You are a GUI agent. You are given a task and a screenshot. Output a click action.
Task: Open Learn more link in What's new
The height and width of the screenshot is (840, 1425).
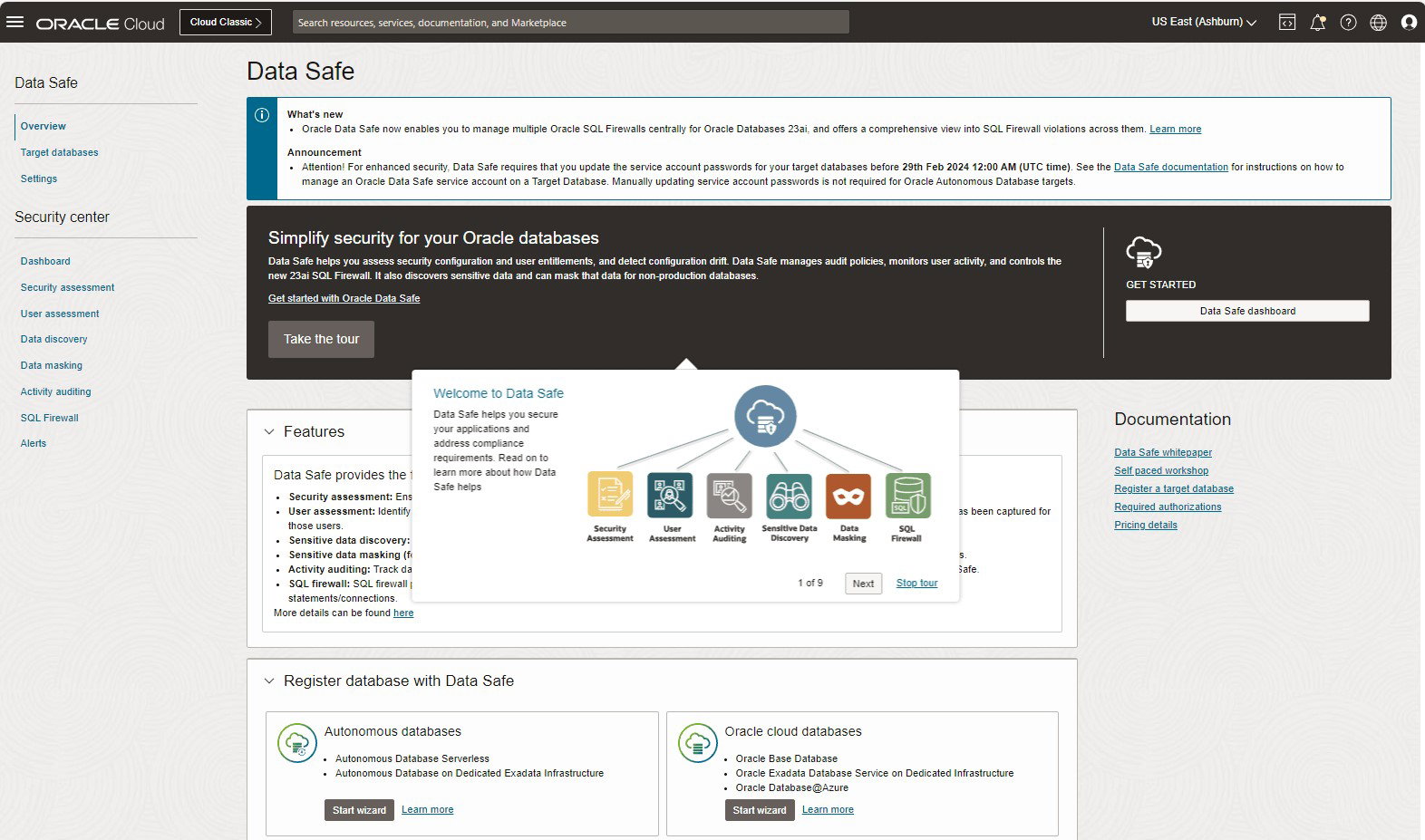click(1176, 129)
